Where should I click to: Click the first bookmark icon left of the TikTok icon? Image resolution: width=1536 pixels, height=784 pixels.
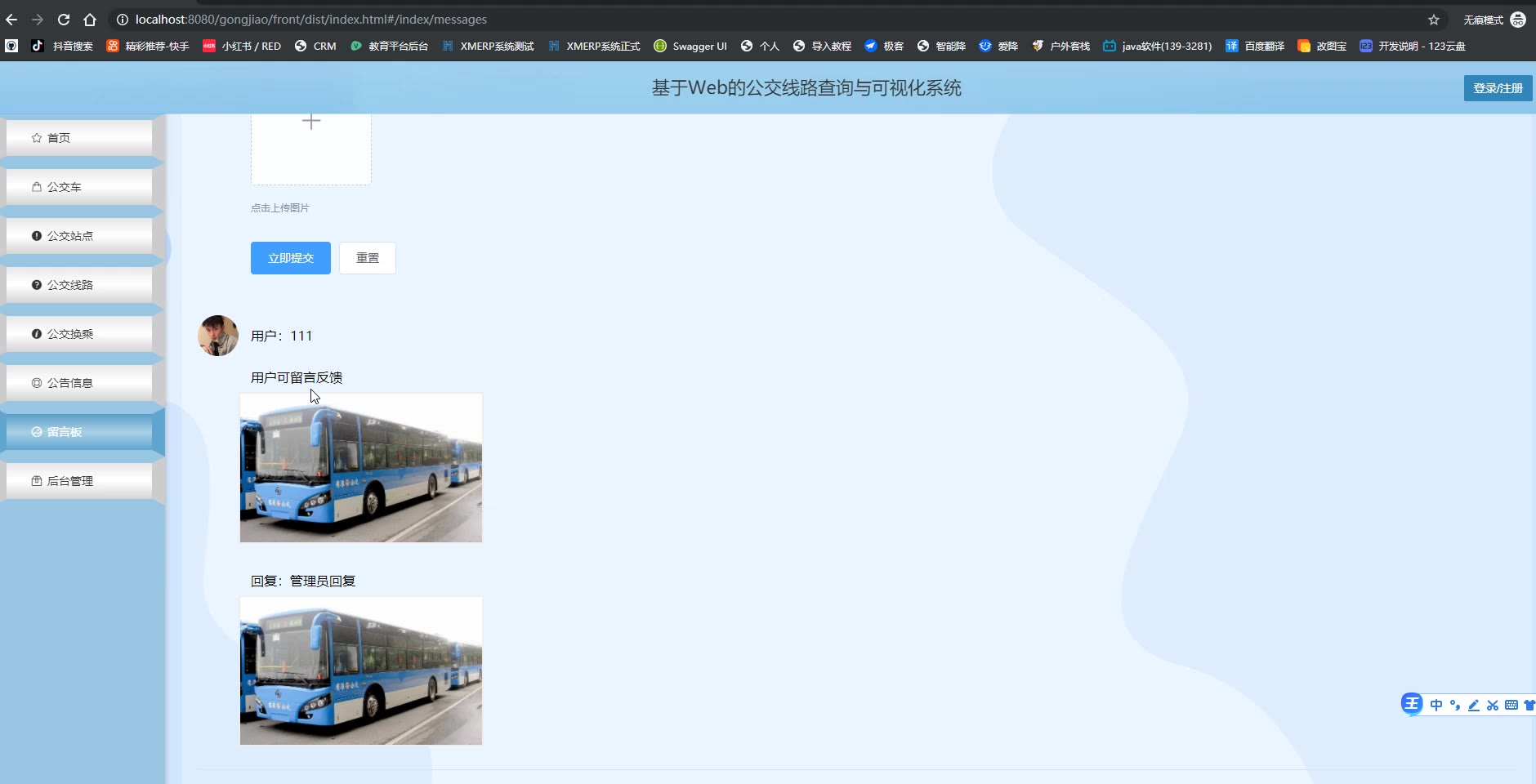11,46
